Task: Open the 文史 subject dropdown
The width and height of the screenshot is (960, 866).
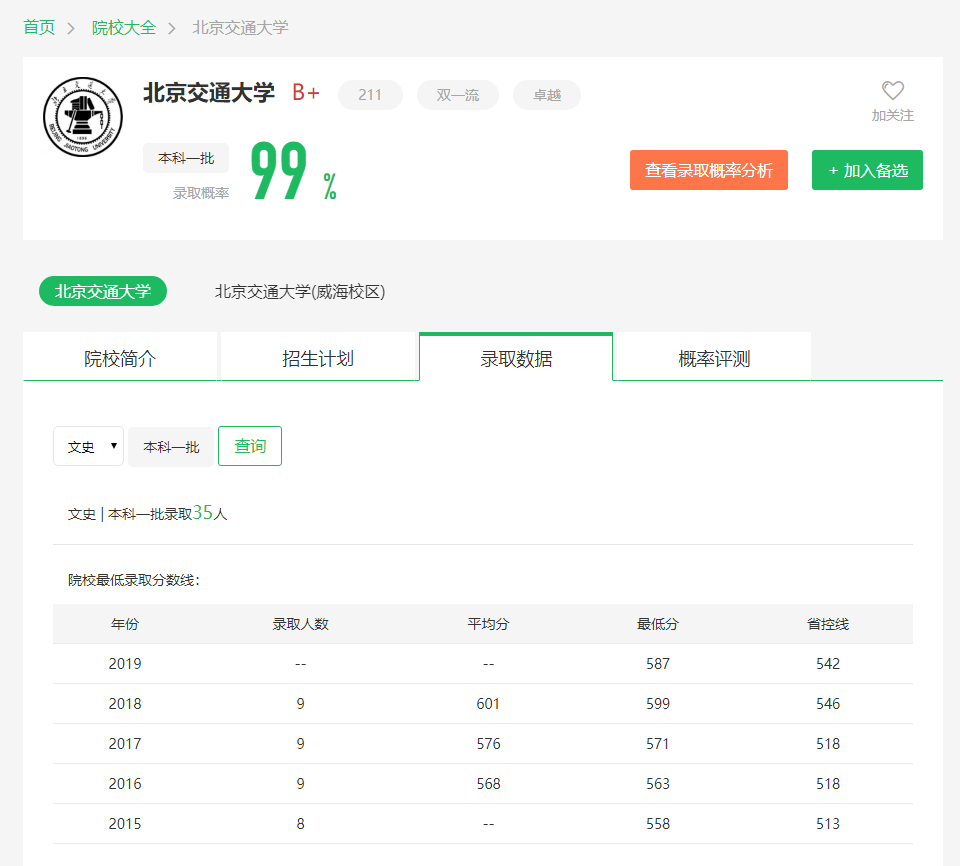Action: [x=88, y=446]
